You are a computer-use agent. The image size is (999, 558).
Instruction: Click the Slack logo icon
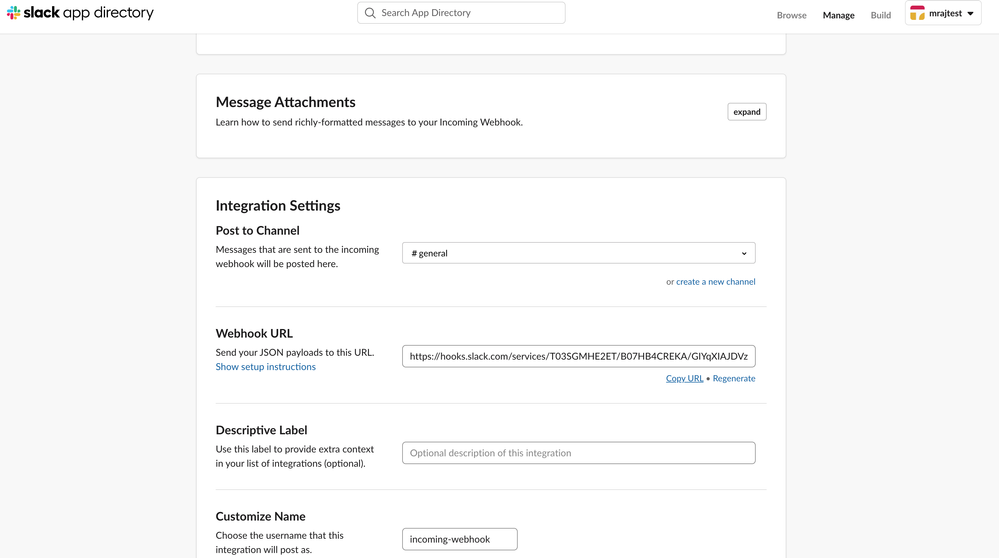click(13, 13)
